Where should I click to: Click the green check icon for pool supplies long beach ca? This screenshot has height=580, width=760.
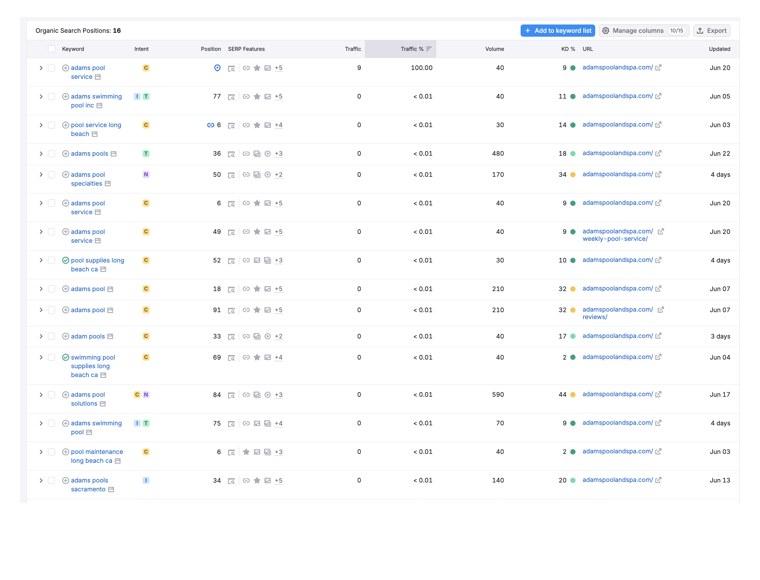coord(65,260)
